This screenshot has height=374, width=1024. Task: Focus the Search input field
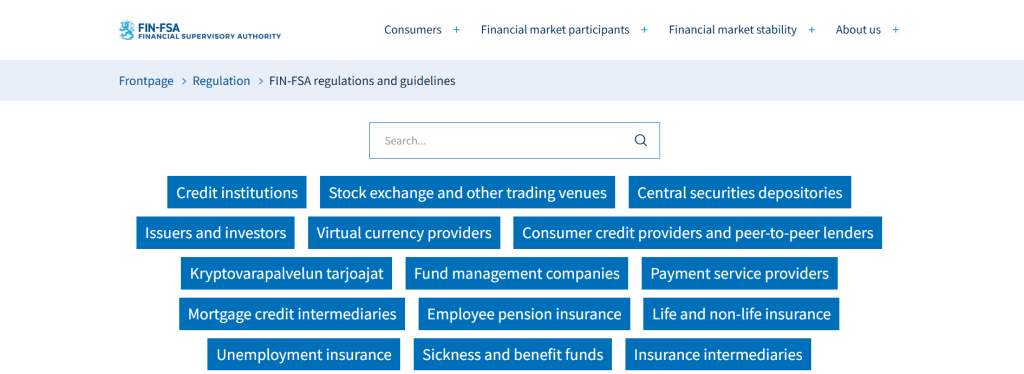(503, 140)
